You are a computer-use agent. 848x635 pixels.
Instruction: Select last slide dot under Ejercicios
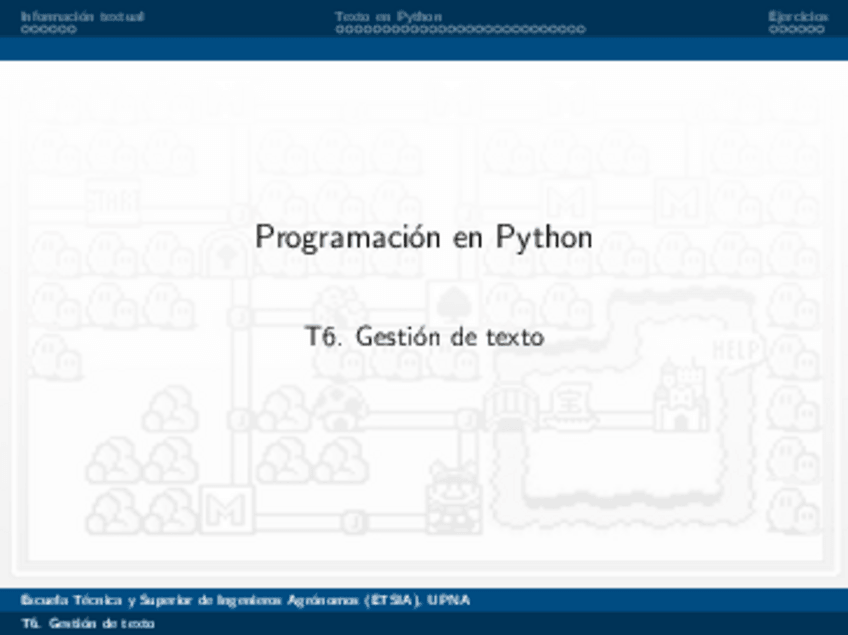click(821, 30)
